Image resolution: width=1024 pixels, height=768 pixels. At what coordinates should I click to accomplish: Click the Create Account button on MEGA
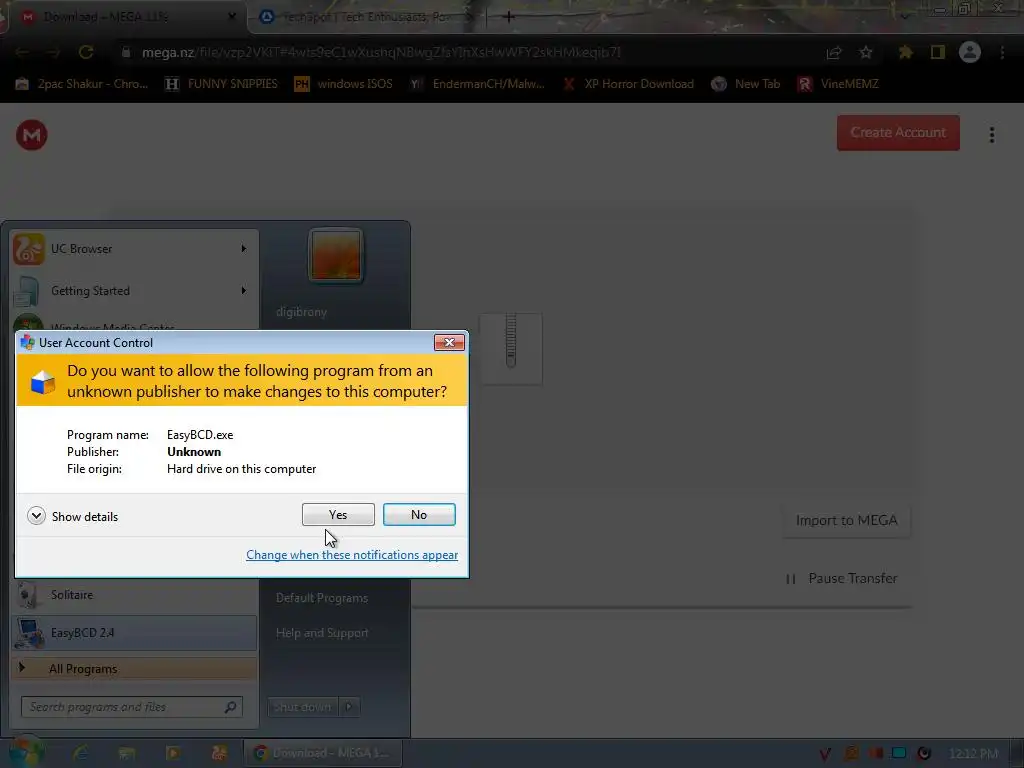[898, 133]
